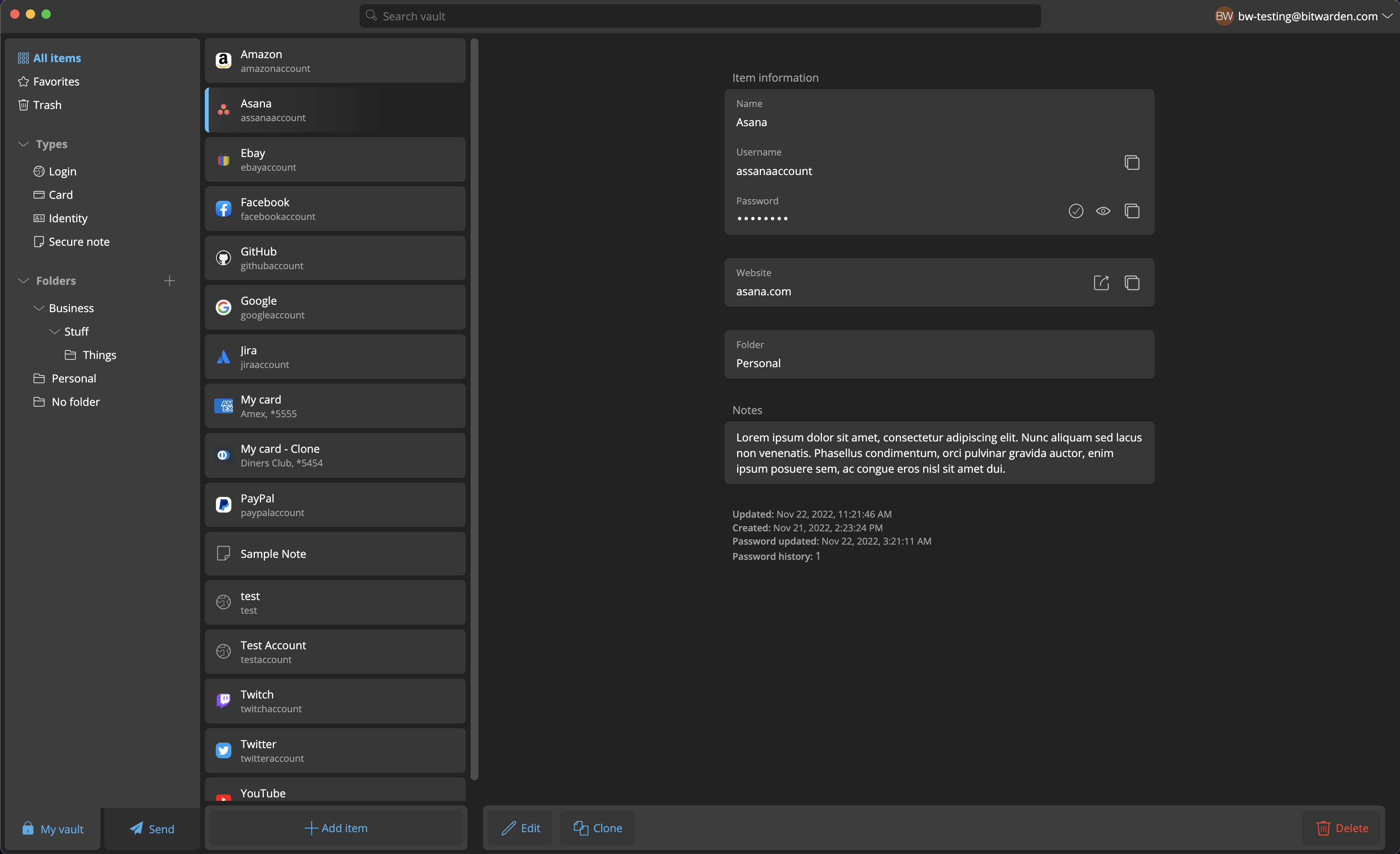Click the Add item button

[336, 828]
